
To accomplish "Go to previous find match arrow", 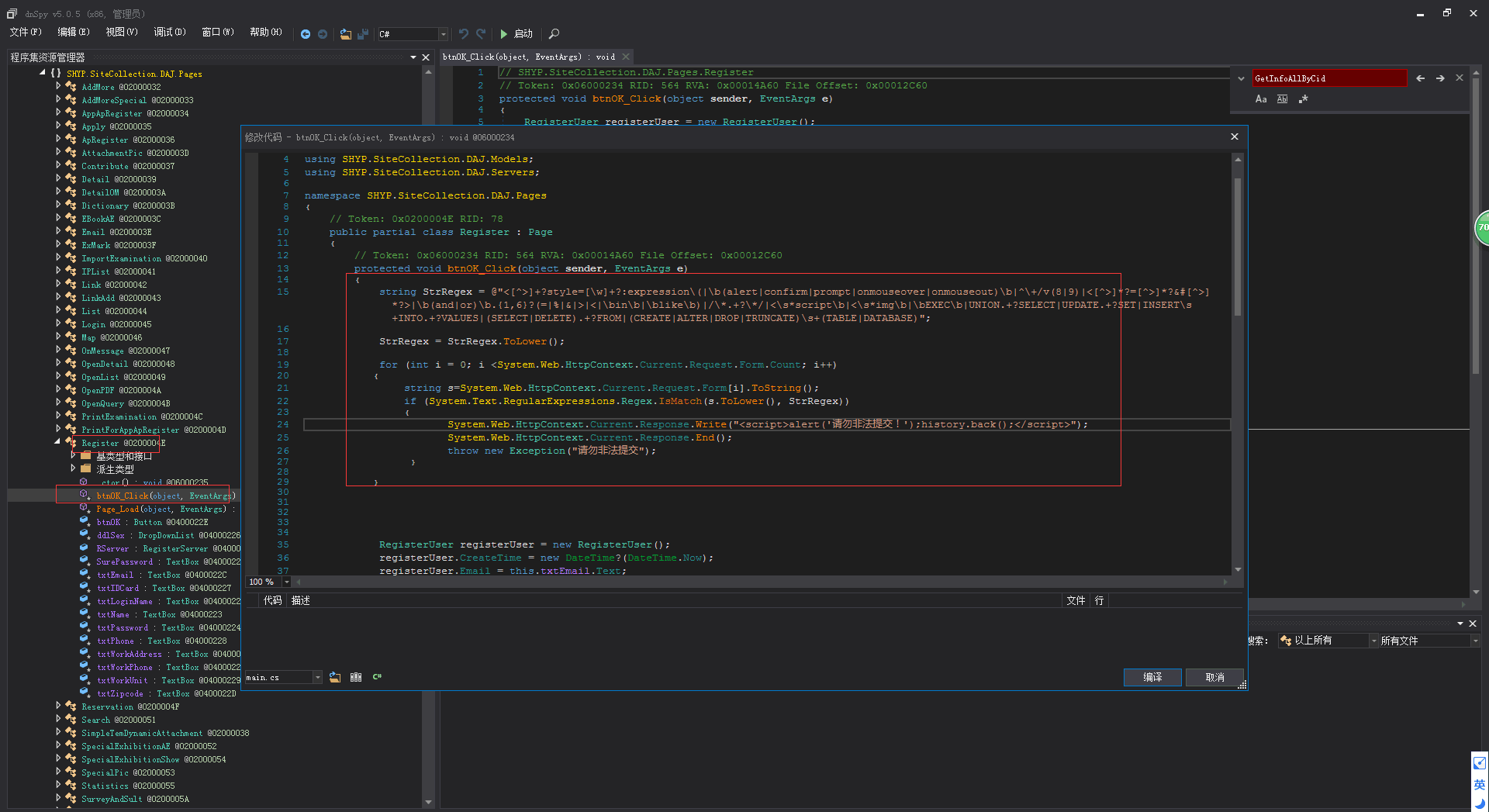I will 1420,78.
